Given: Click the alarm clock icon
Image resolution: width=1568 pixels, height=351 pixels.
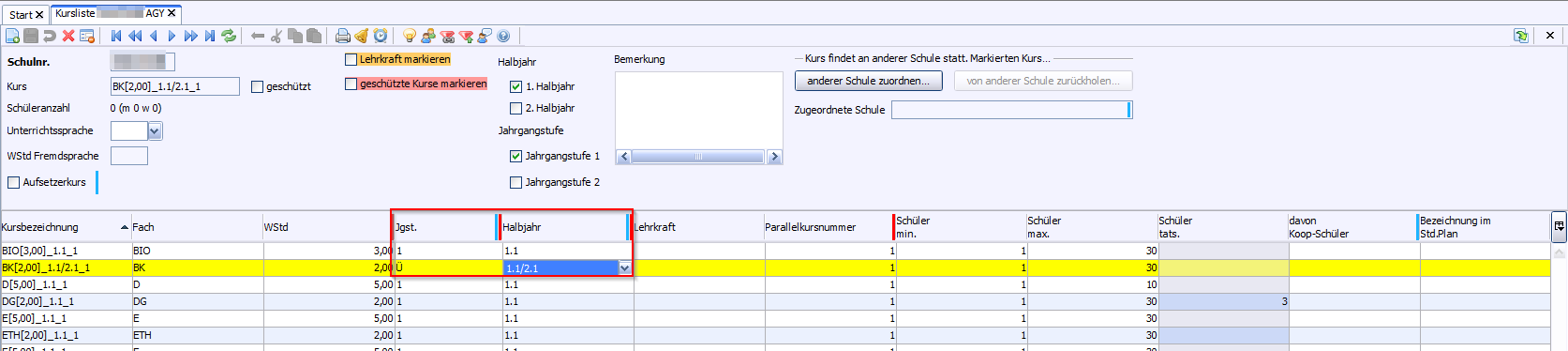Looking at the screenshot, I should (380, 36).
